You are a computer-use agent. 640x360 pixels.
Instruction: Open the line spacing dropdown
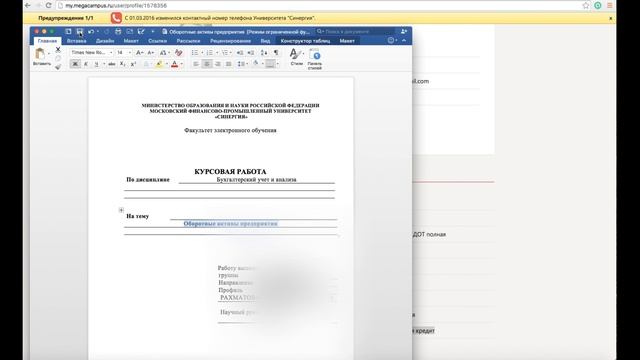pos(242,64)
